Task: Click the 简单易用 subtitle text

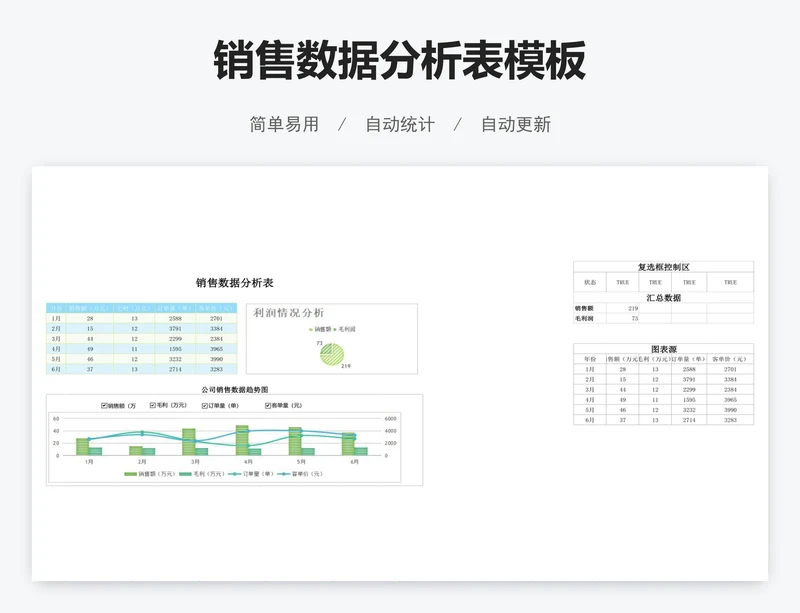Action: point(284,125)
